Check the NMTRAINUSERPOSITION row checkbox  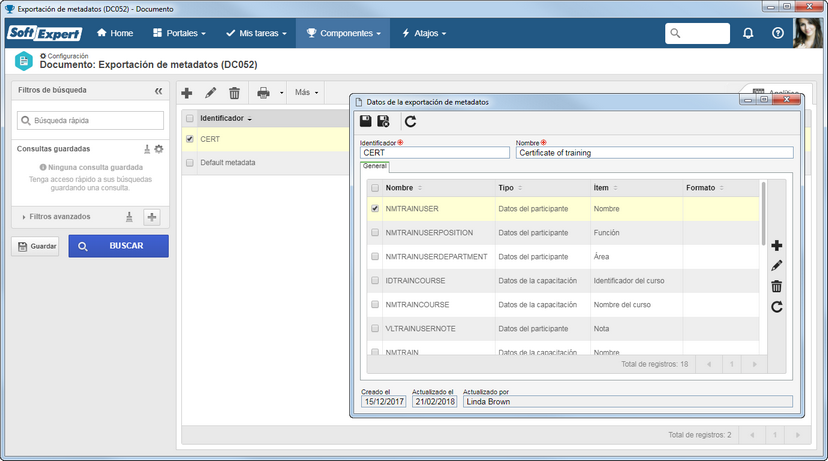[375, 232]
